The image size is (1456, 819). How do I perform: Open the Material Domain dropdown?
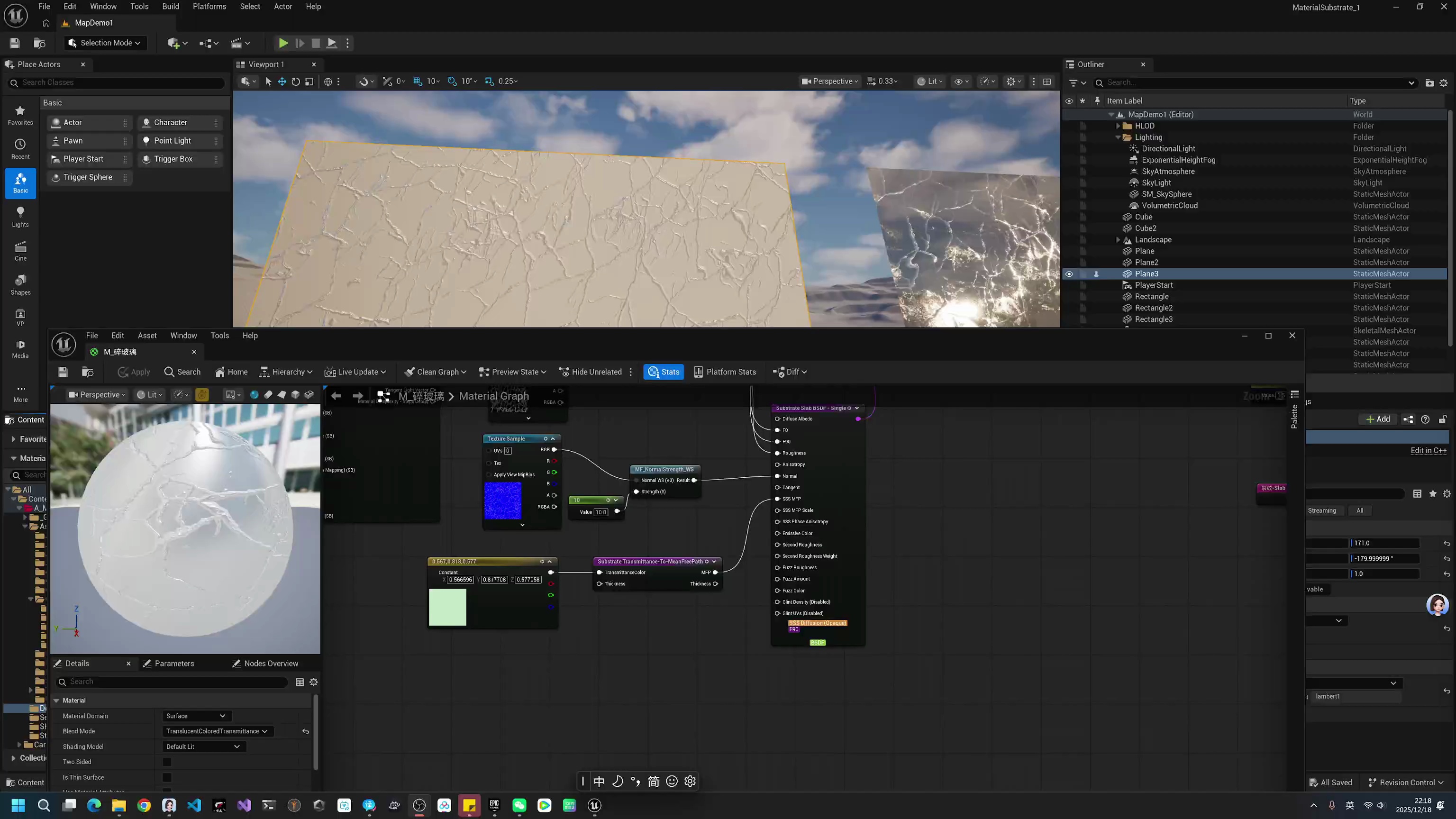click(196, 716)
